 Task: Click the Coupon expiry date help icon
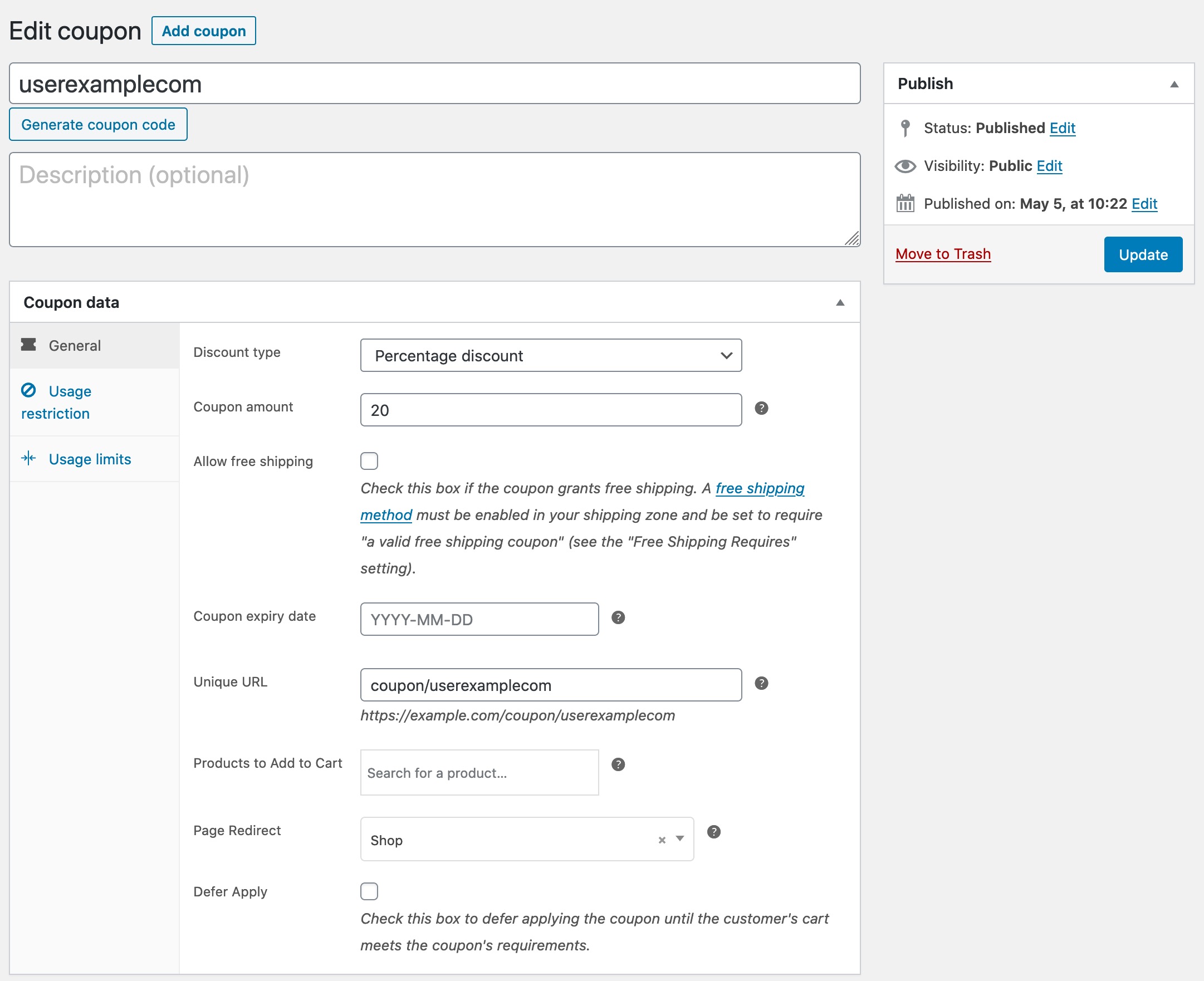[x=618, y=617]
